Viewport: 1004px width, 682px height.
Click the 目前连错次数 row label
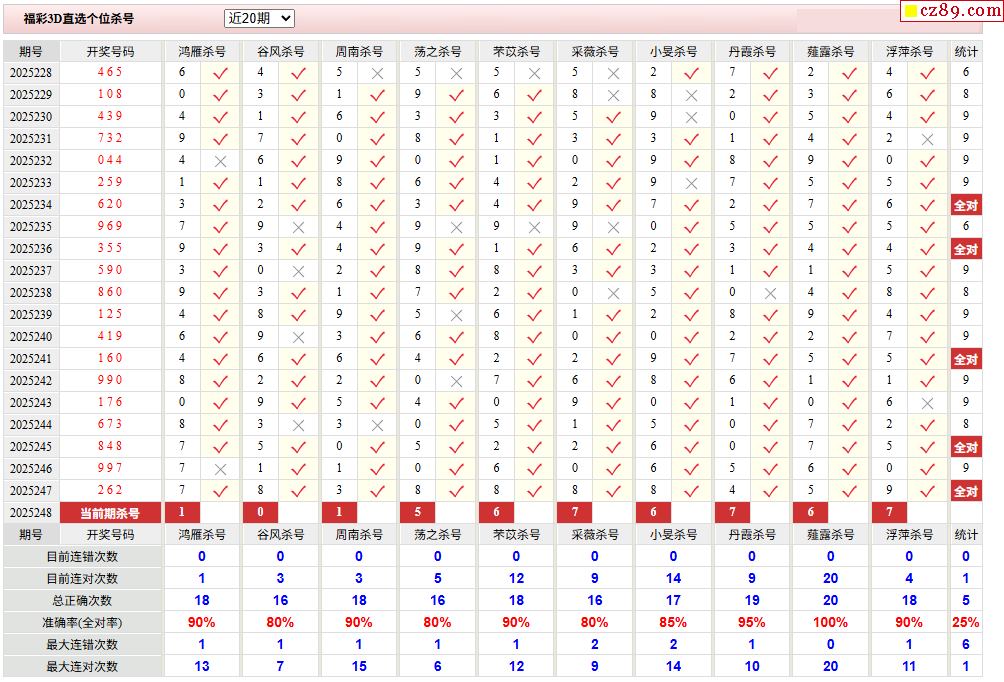click(x=82, y=556)
